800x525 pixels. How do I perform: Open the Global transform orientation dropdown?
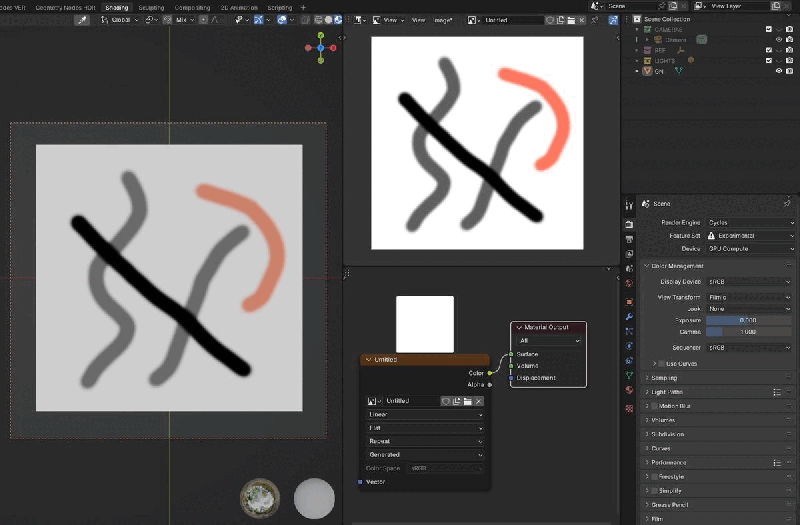click(119, 20)
